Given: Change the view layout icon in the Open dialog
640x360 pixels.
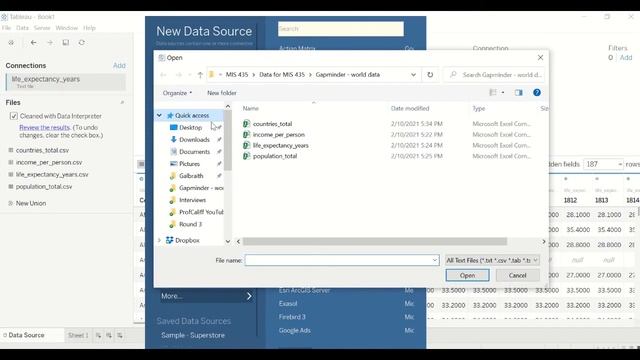Looking at the screenshot, I should coord(493,93).
